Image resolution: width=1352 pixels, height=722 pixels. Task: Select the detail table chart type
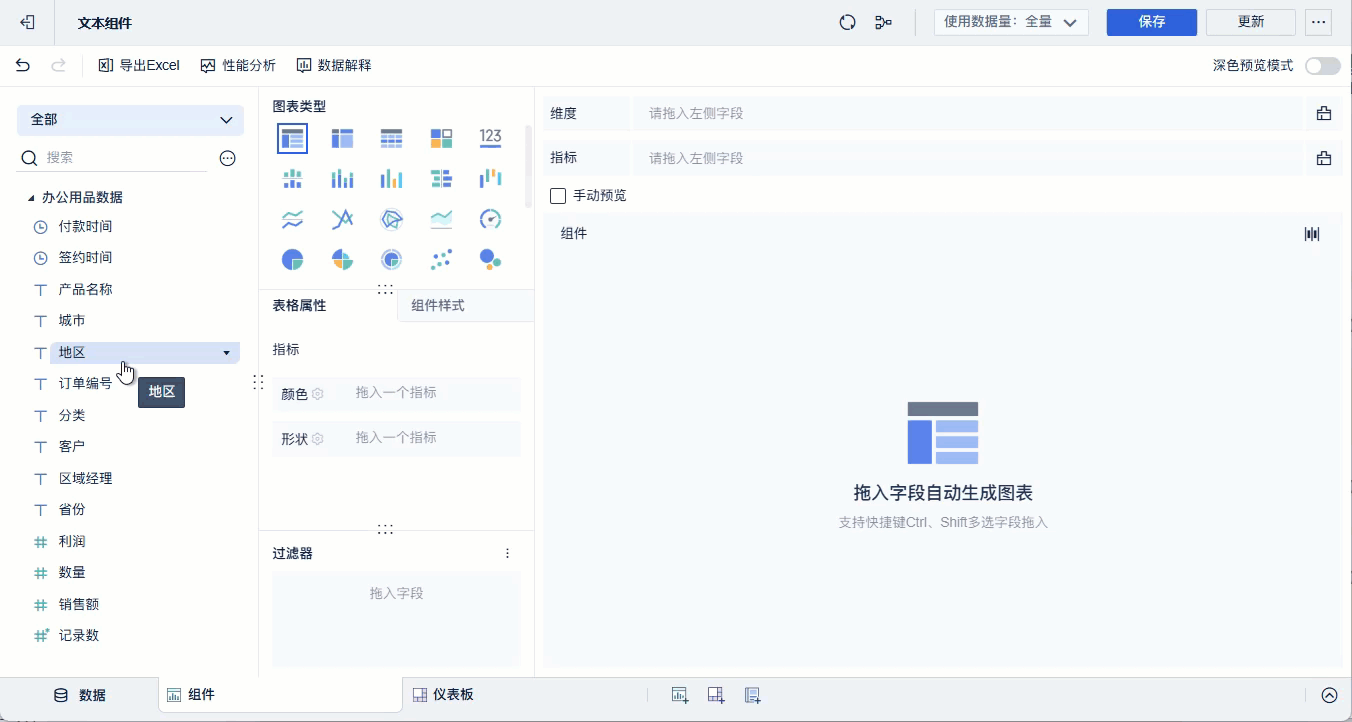click(x=391, y=138)
